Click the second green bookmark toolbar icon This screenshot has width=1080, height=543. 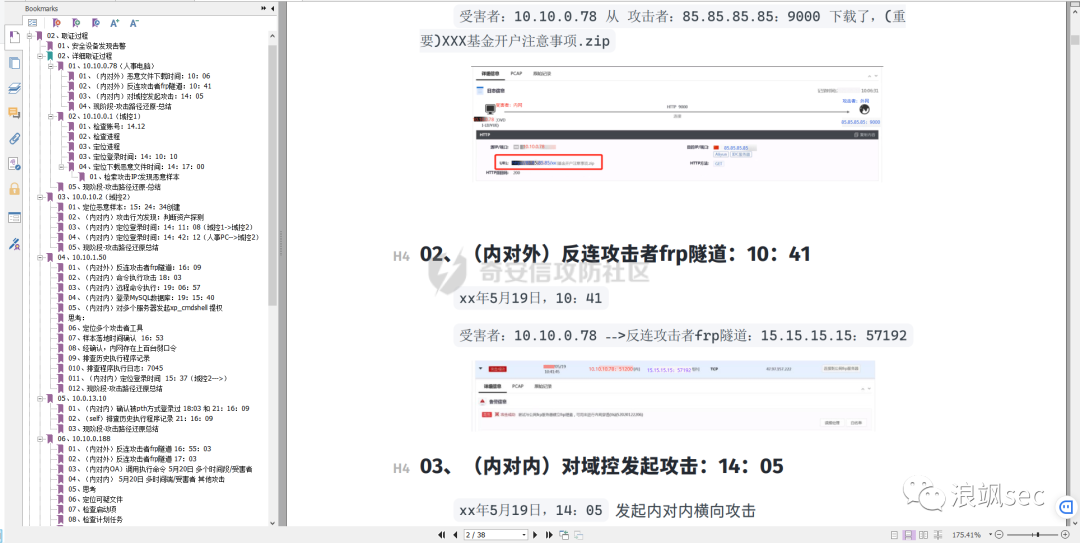click(76, 23)
